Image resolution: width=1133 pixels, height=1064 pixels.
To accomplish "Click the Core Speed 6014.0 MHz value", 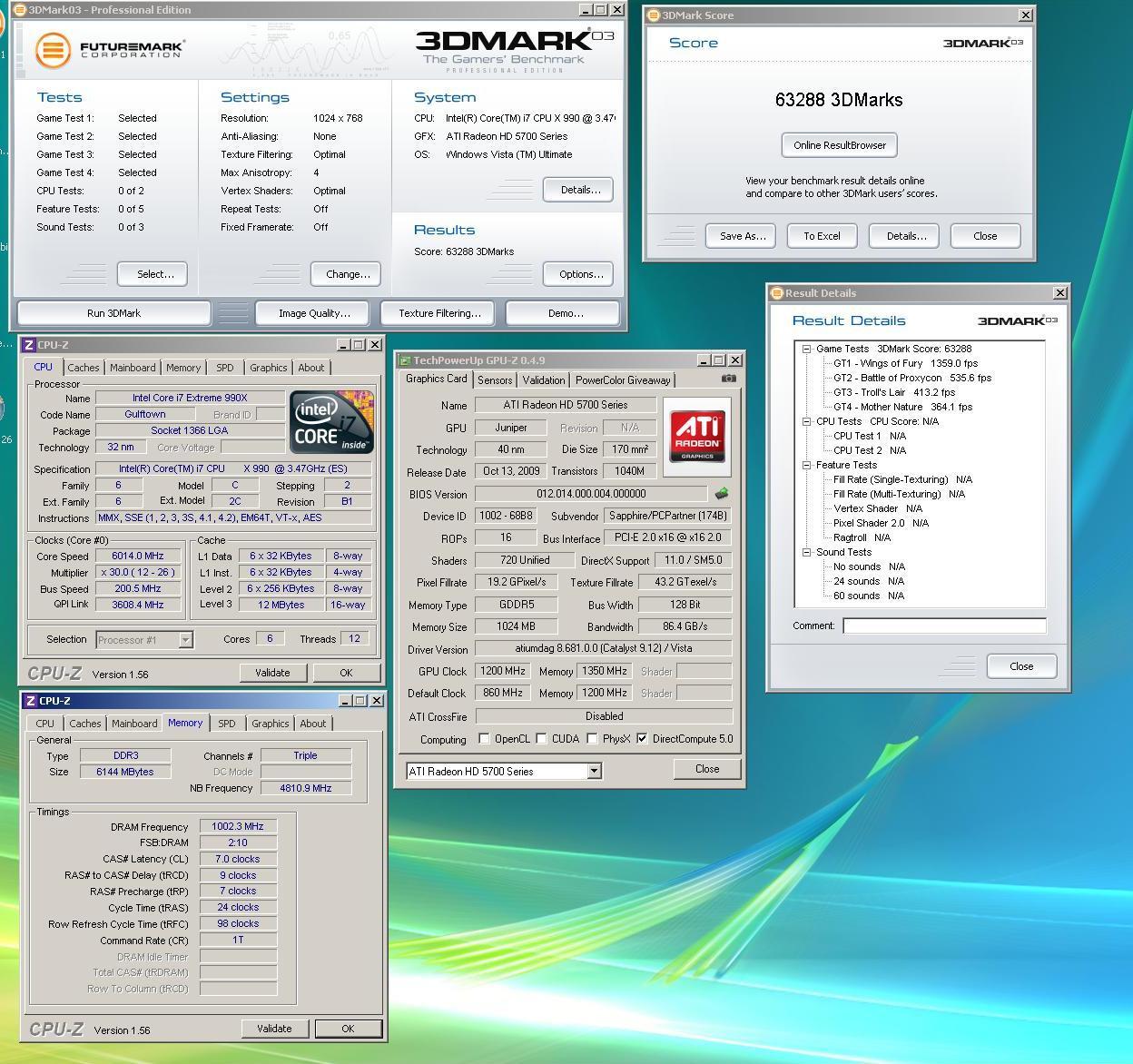I will coord(138,557).
